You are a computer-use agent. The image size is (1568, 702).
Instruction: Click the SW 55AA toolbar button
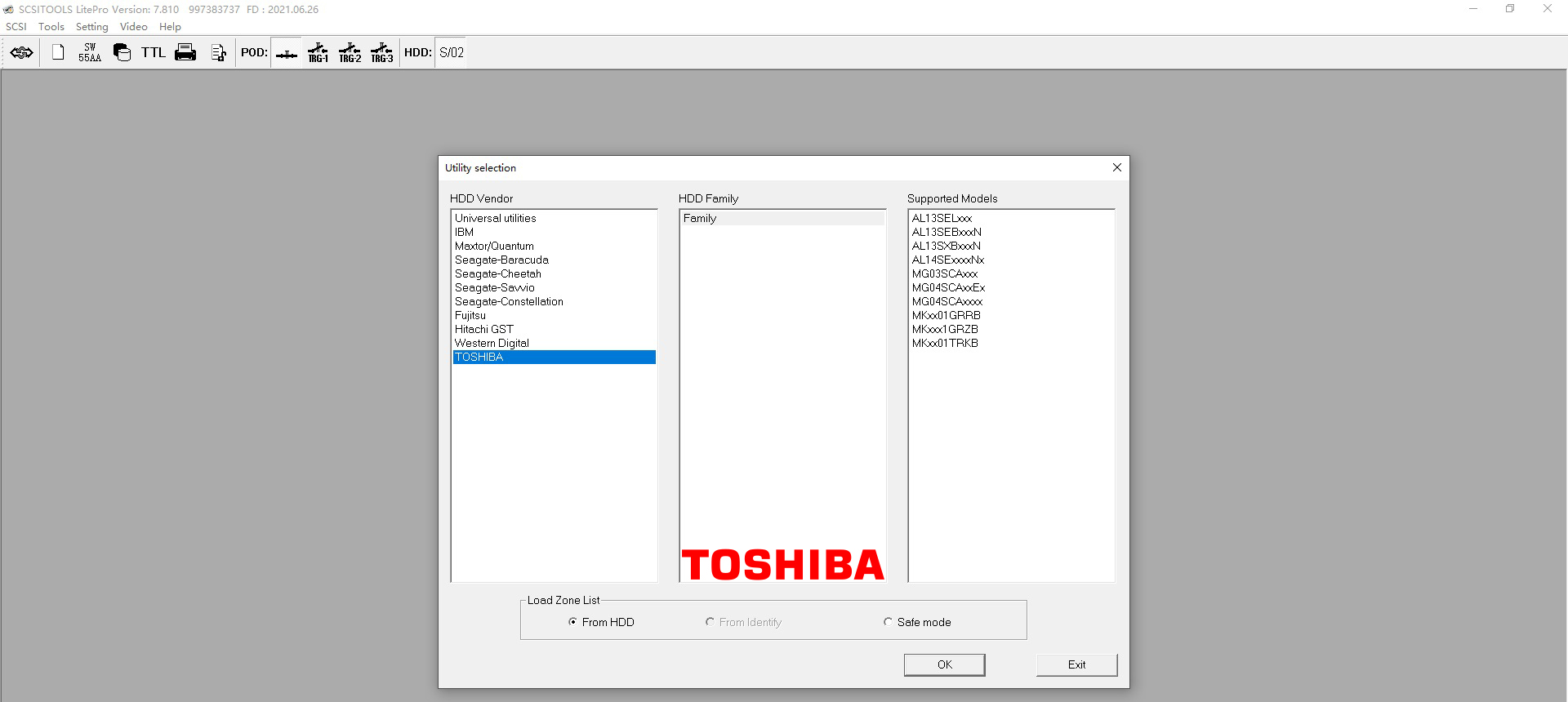(90, 53)
